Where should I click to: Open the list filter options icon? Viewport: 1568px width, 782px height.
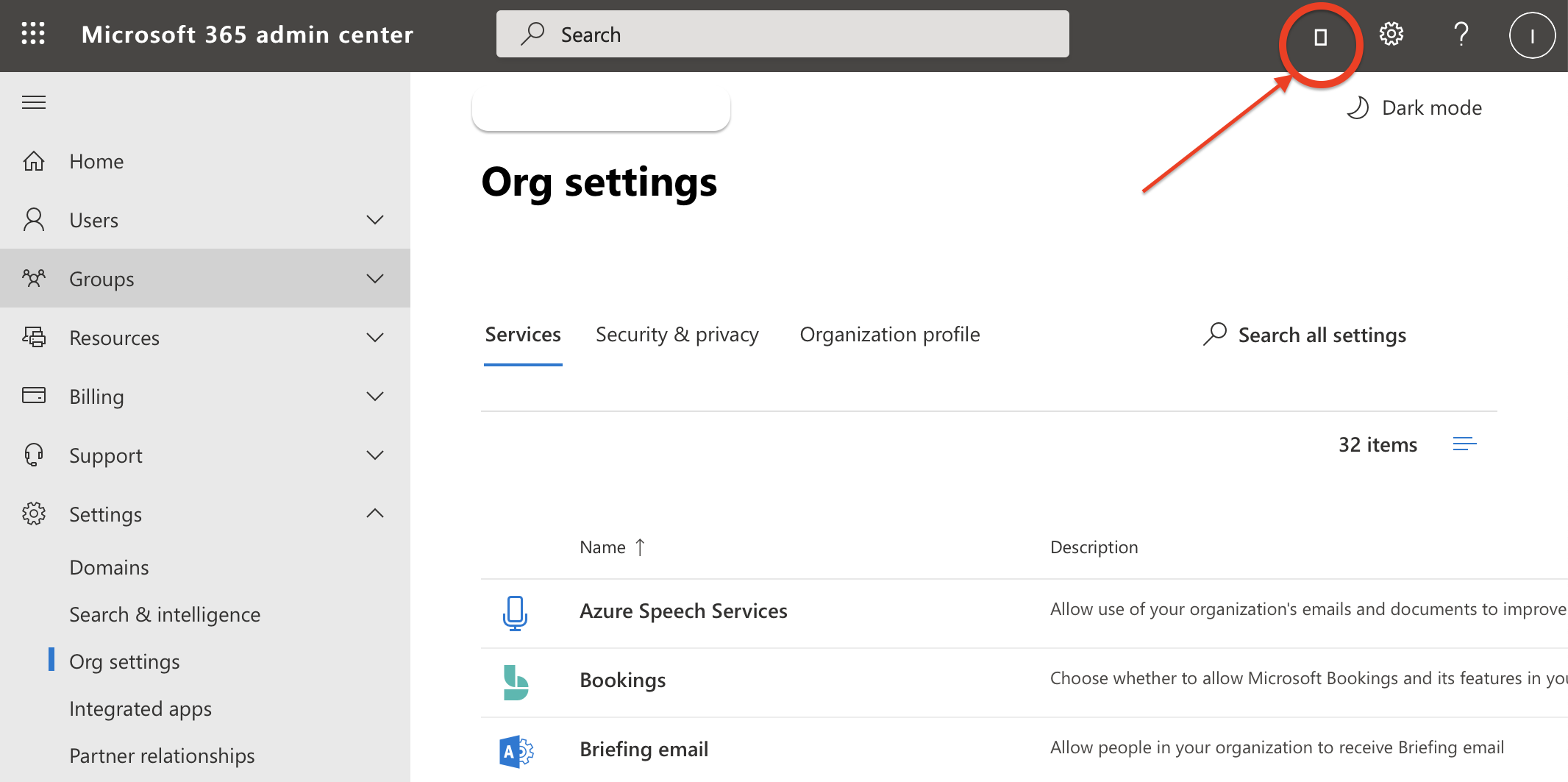tap(1464, 444)
